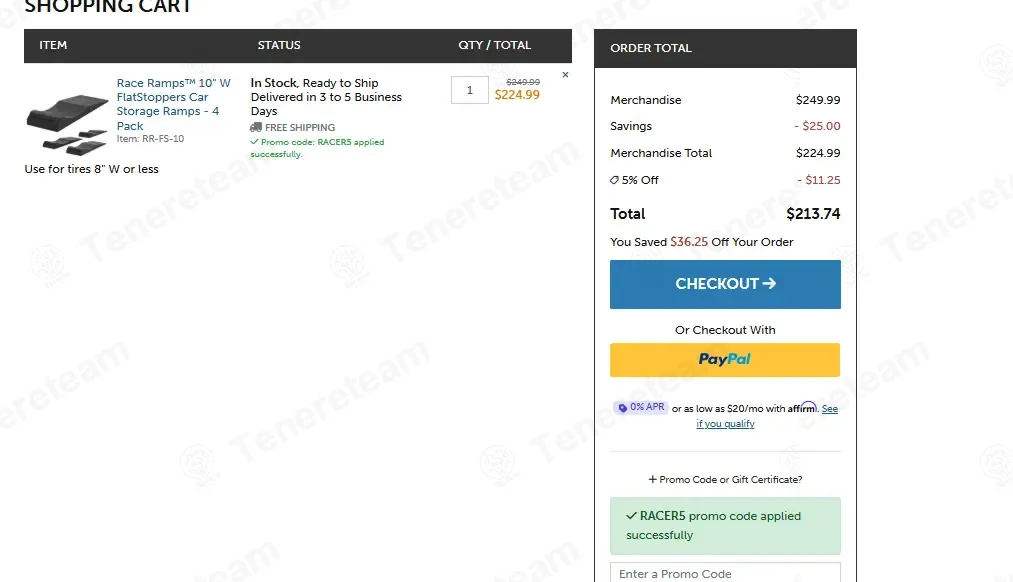Click the ITEM column header

click(x=53, y=45)
